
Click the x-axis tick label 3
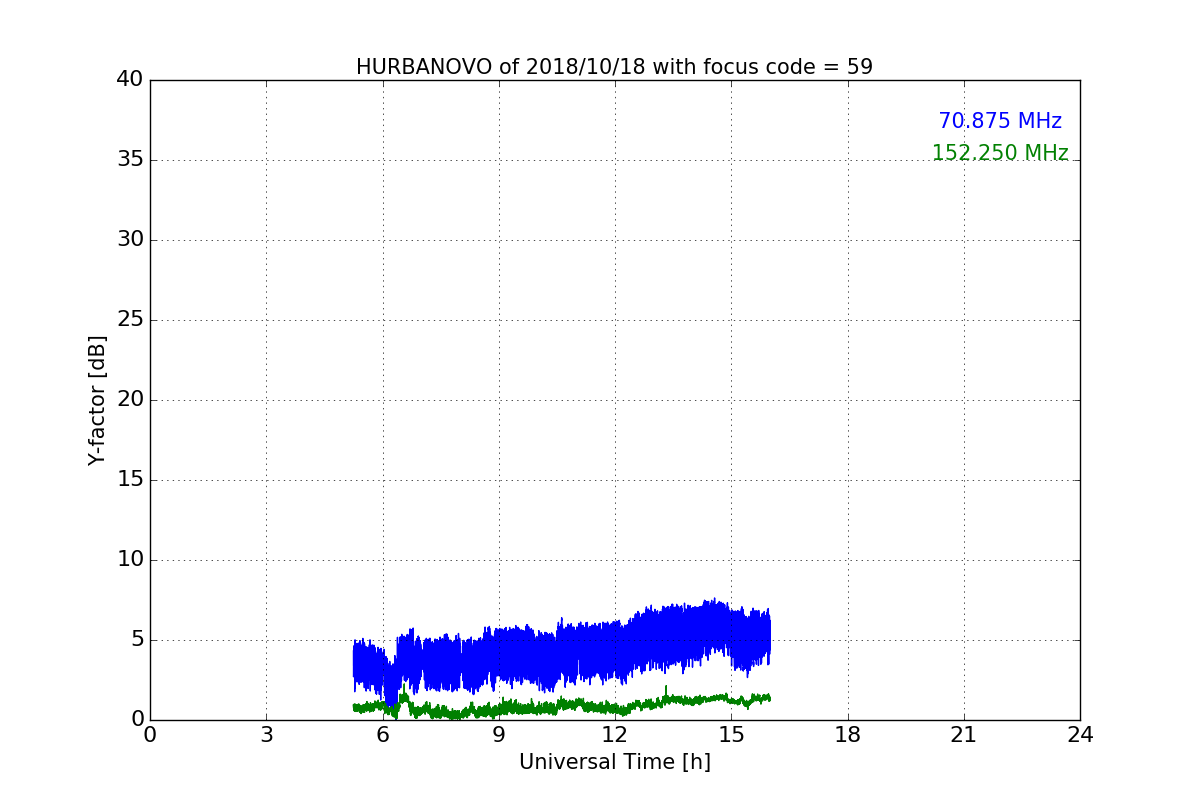(266, 735)
